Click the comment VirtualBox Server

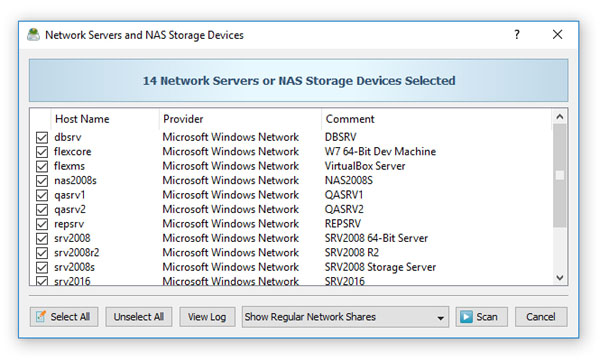coord(365,166)
